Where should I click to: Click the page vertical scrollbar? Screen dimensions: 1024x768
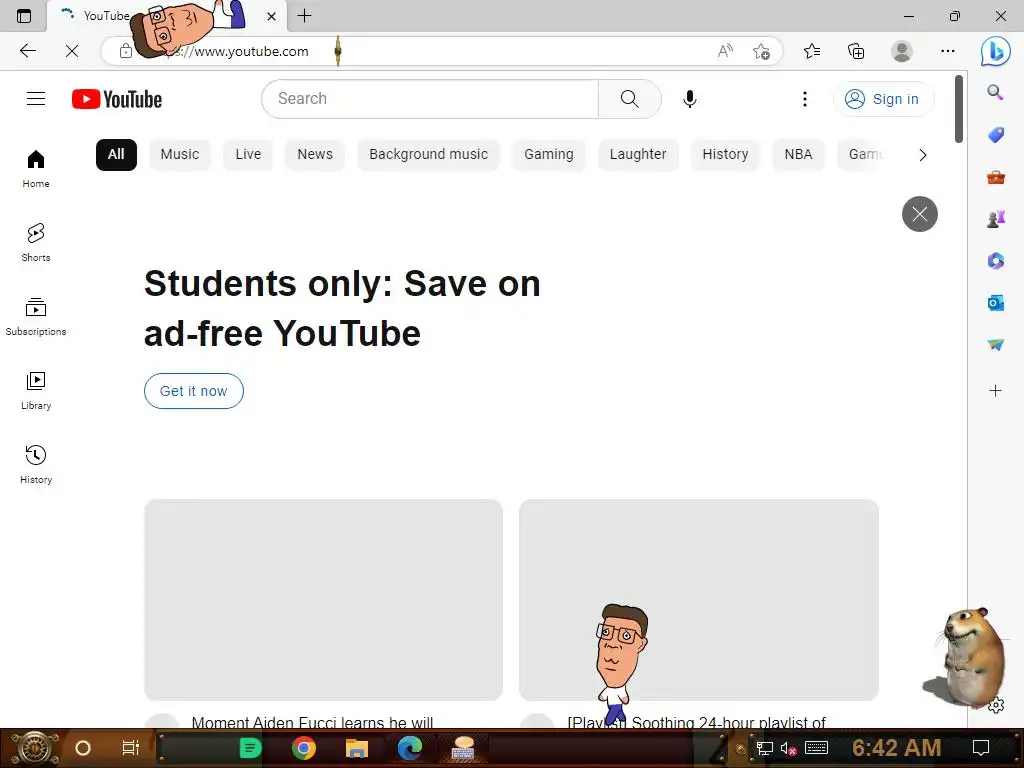click(958, 109)
